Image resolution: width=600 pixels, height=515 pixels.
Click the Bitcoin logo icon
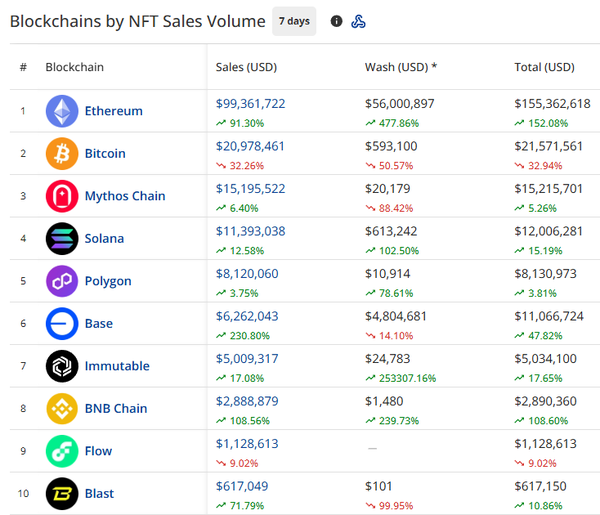(x=62, y=153)
